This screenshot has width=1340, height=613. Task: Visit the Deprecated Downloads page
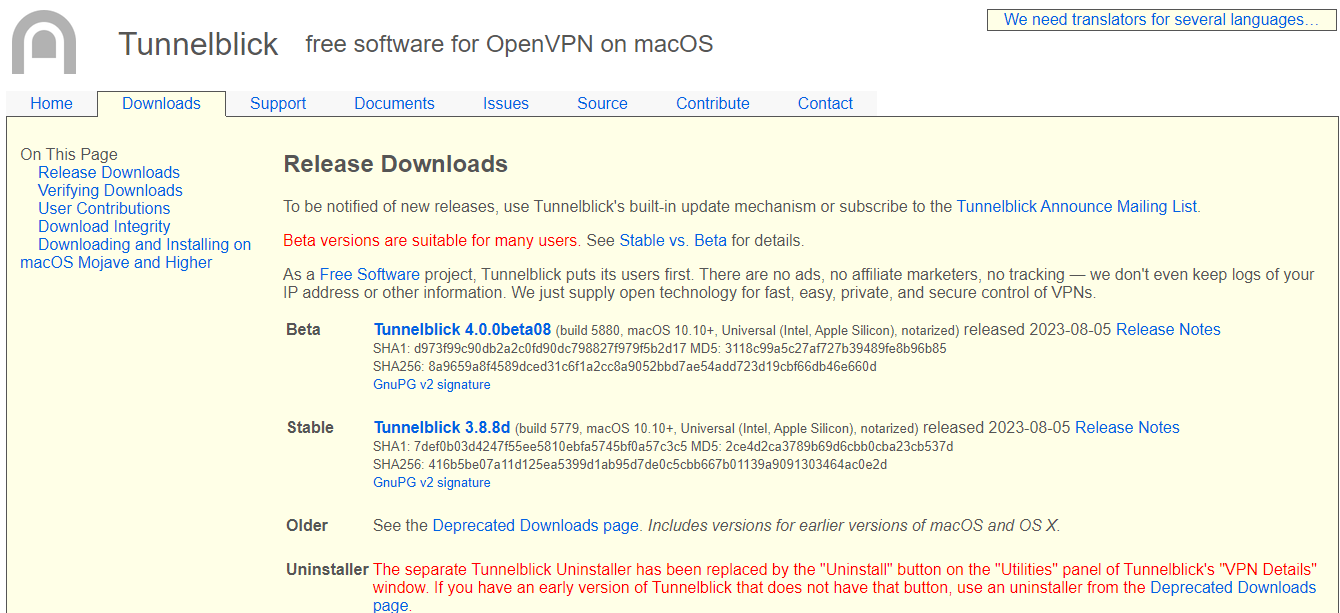534,525
